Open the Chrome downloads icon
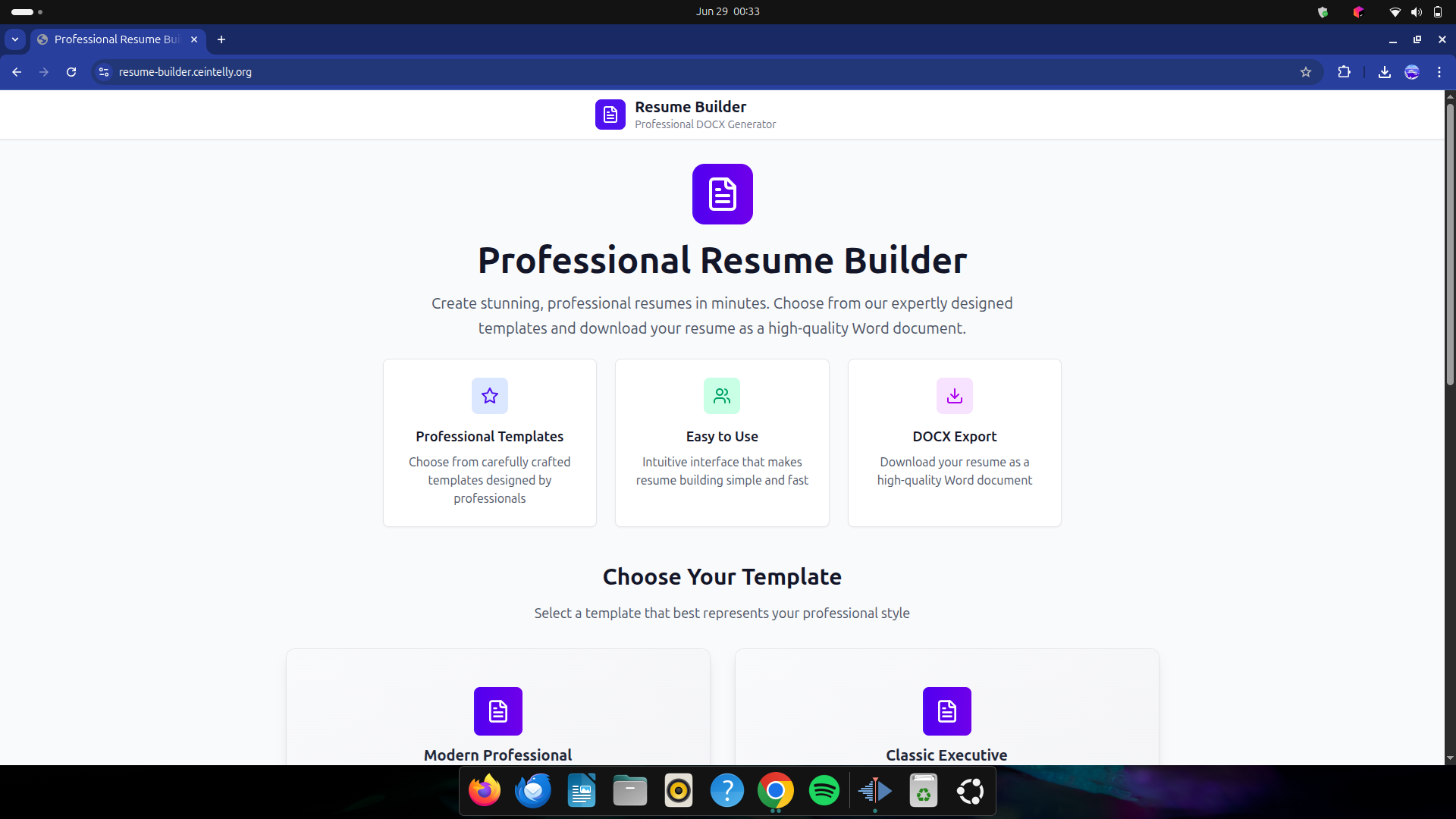The image size is (1456, 819). point(1384,72)
